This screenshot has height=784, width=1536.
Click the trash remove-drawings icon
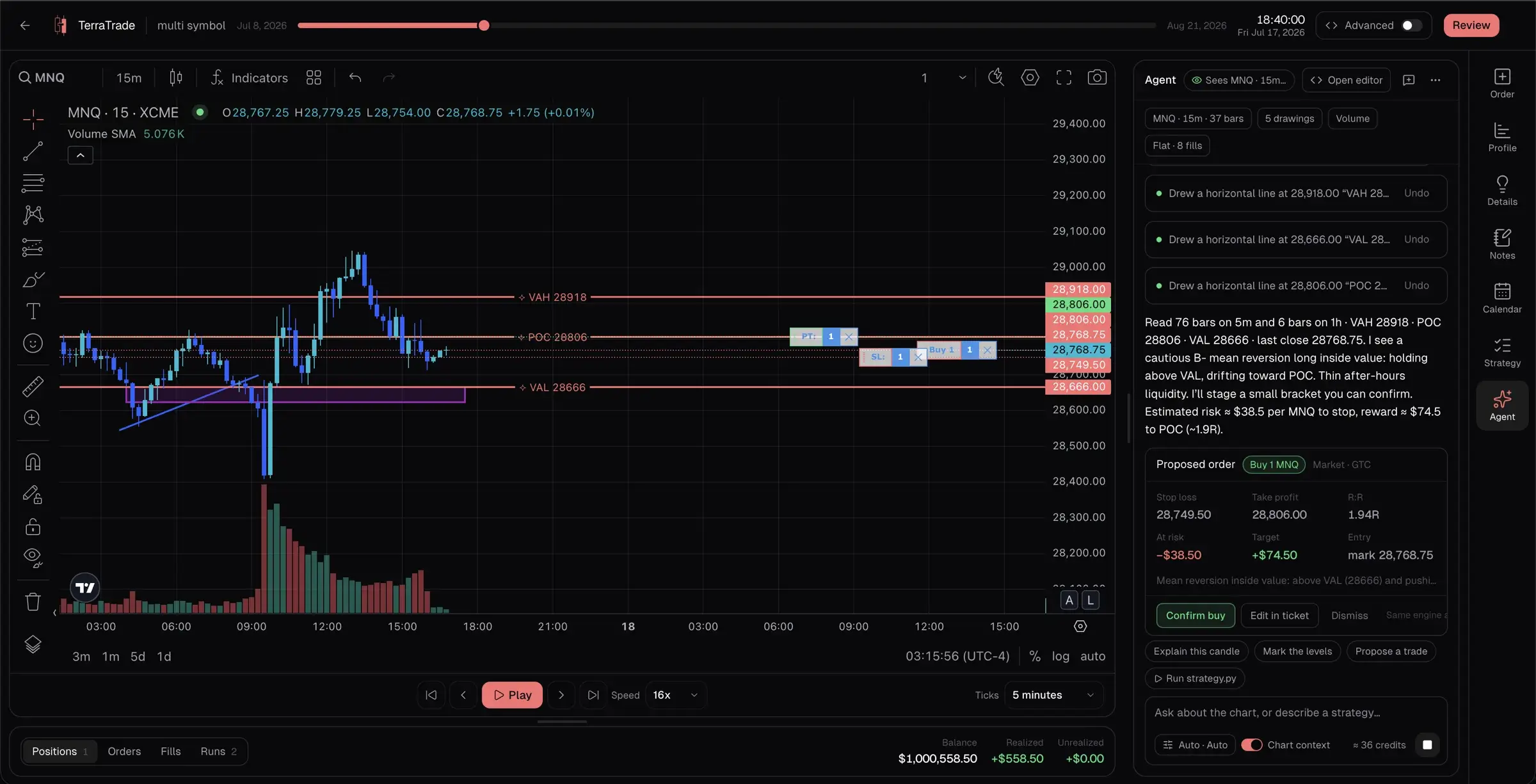click(x=33, y=602)
